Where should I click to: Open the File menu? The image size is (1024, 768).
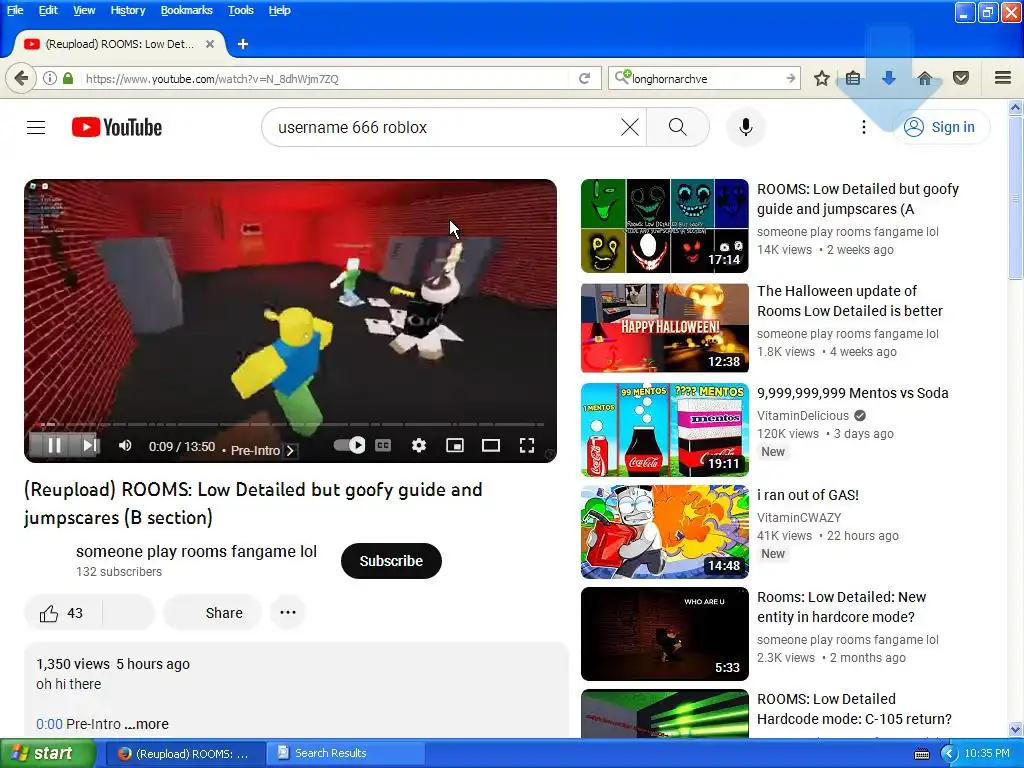pos(14,10)
